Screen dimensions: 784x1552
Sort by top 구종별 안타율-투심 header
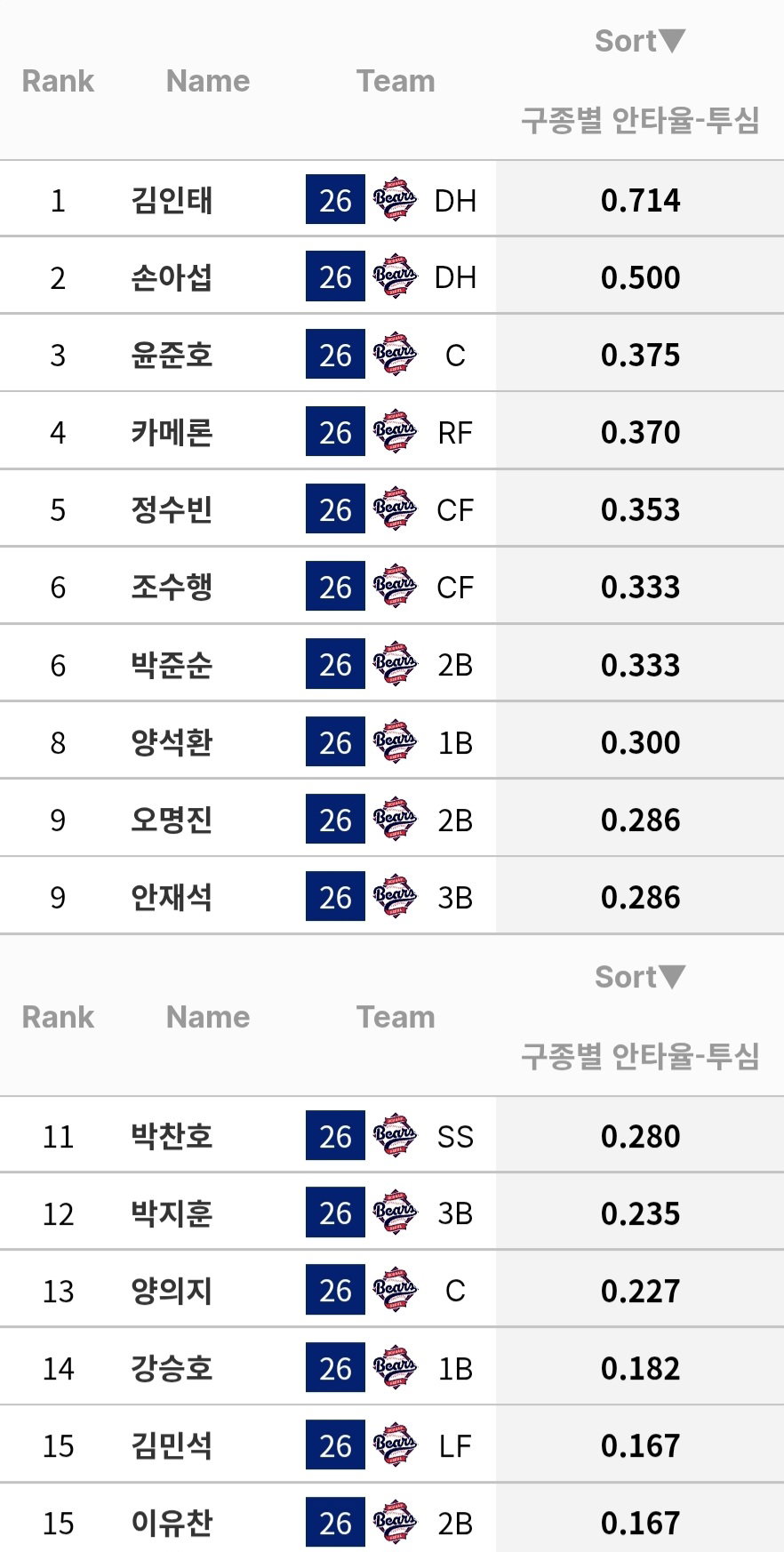tap(640, 119)
